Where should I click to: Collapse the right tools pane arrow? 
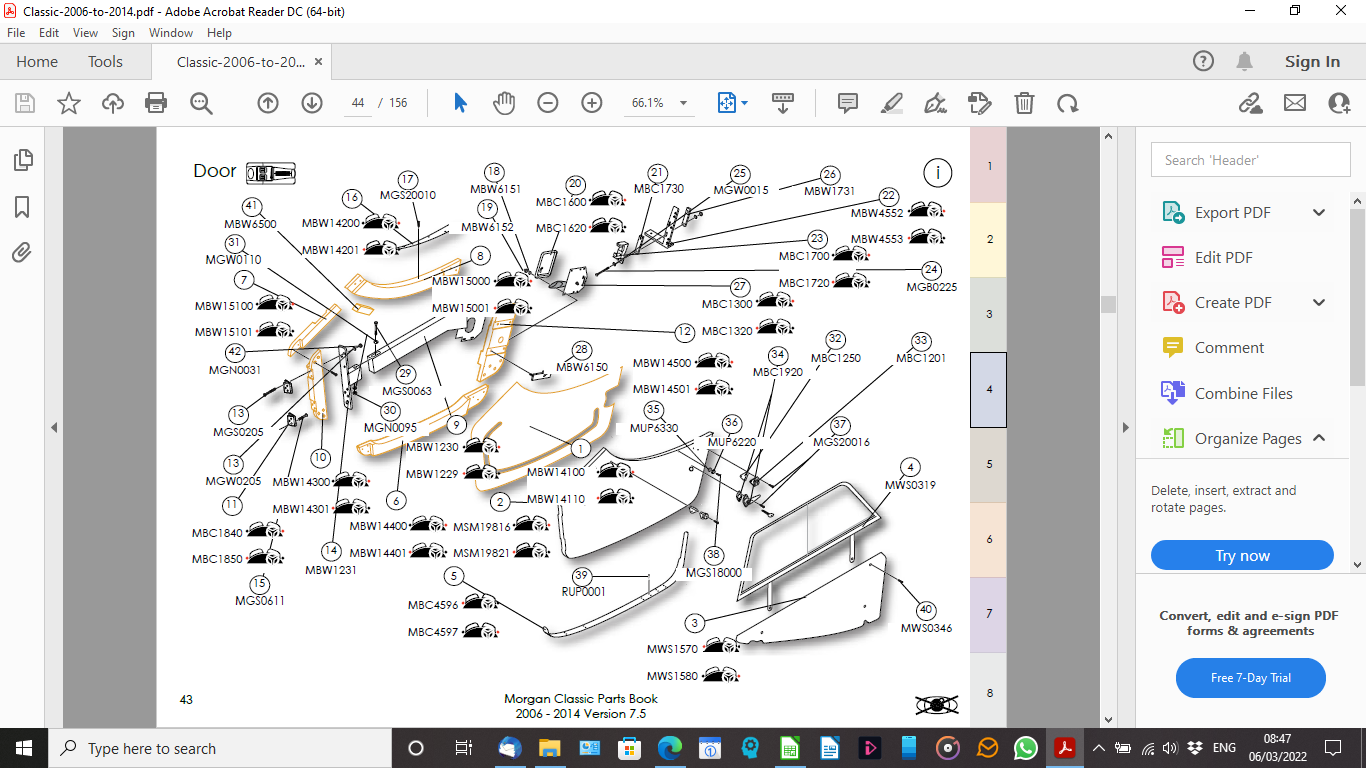click(x=1125, y=427)
